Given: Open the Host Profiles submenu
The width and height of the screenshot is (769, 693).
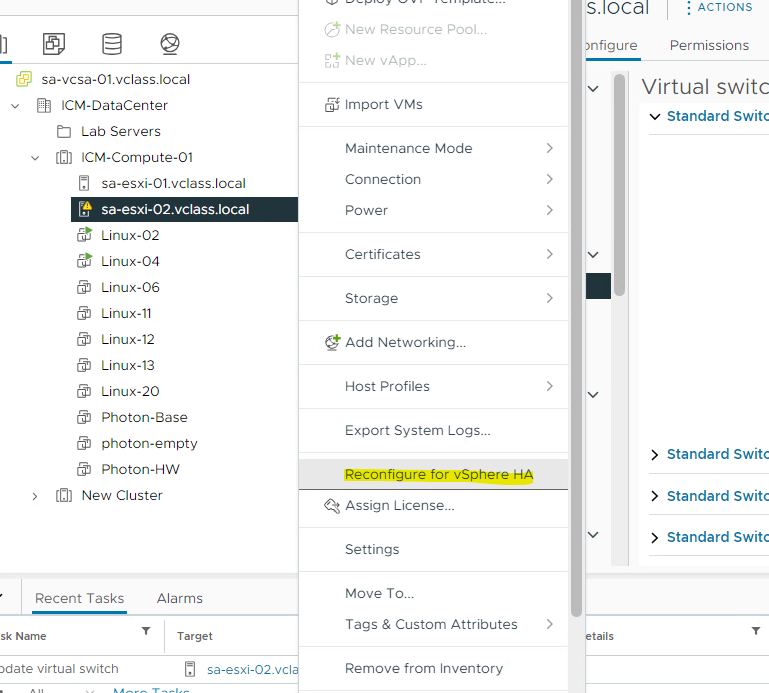Looking at the screenshot, I should (434, 386).
